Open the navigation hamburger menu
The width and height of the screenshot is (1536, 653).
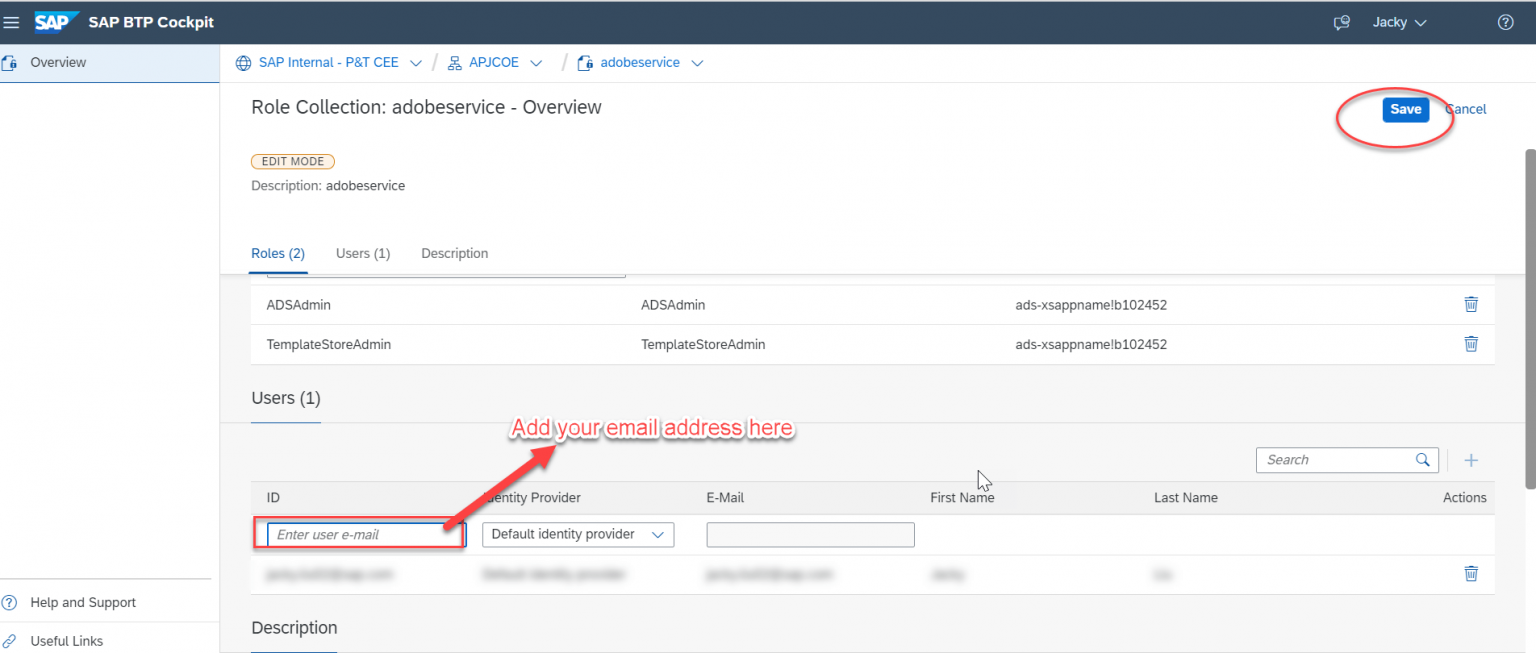11,22
